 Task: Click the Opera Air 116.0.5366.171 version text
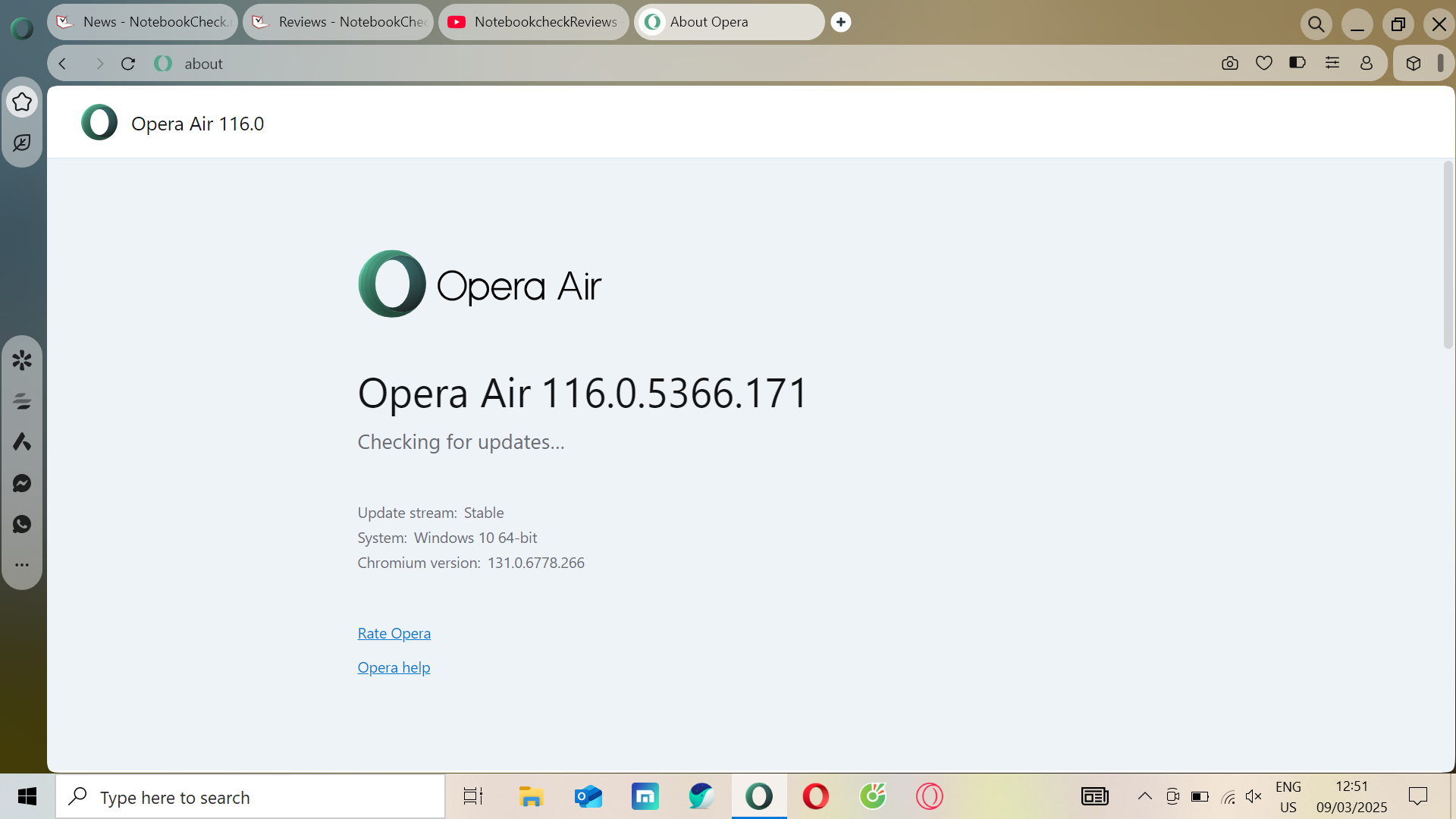point(582,394)
